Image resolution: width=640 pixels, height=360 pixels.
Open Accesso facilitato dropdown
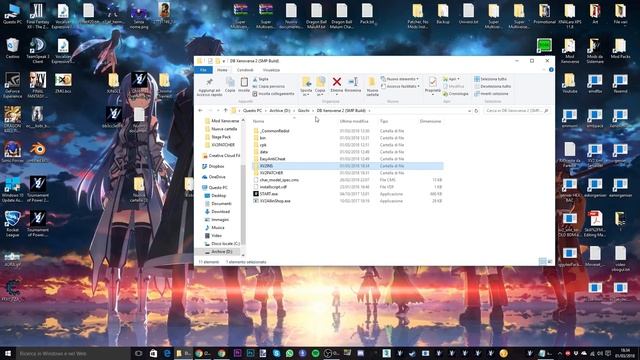pos(400,87)
